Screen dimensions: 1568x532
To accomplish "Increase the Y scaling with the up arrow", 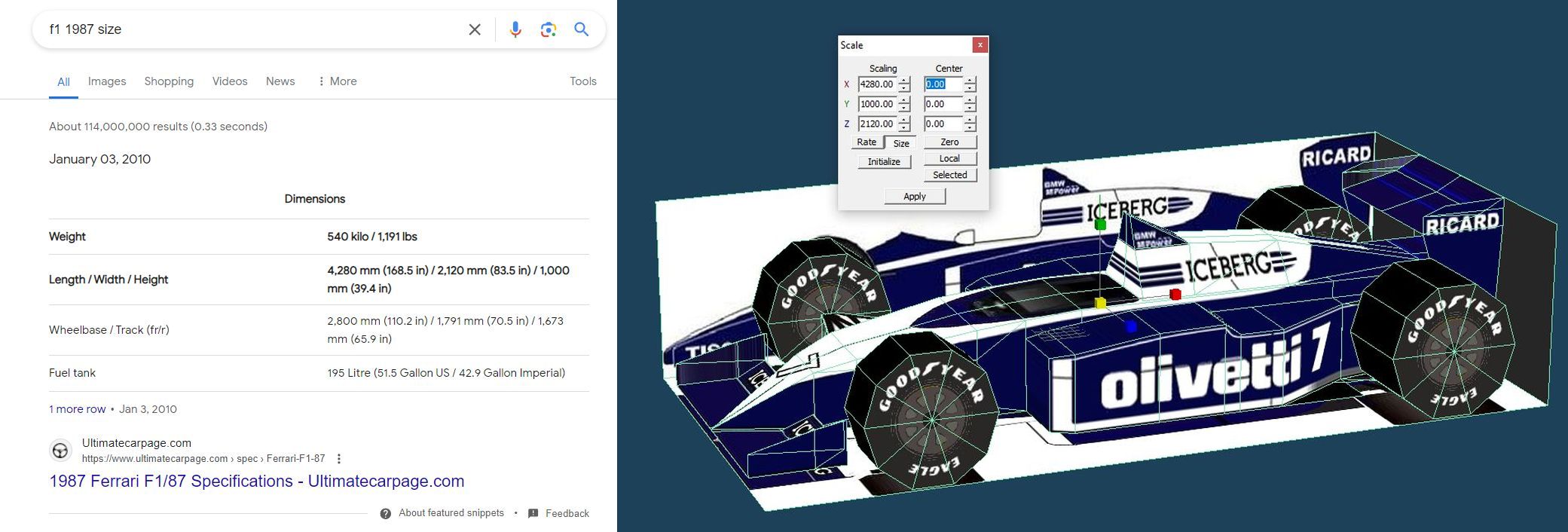I will 904,100.
